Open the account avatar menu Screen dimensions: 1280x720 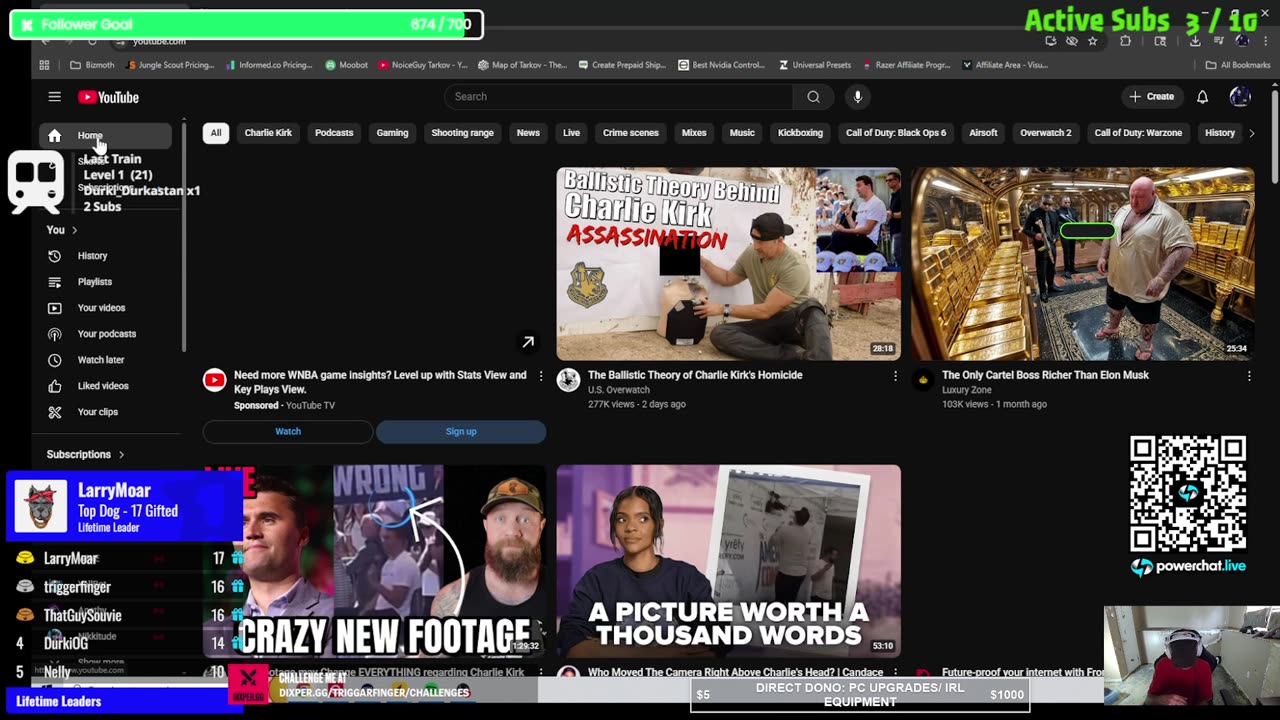[x=1240, y=97]
